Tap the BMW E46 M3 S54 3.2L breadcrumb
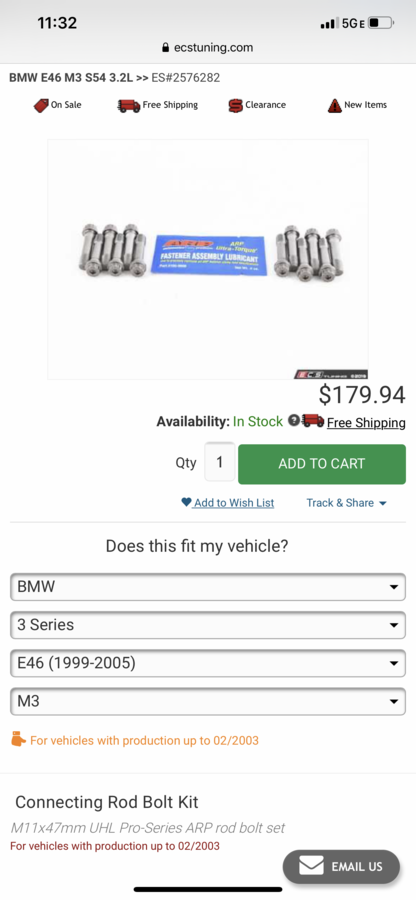 [x=71, y=77]
